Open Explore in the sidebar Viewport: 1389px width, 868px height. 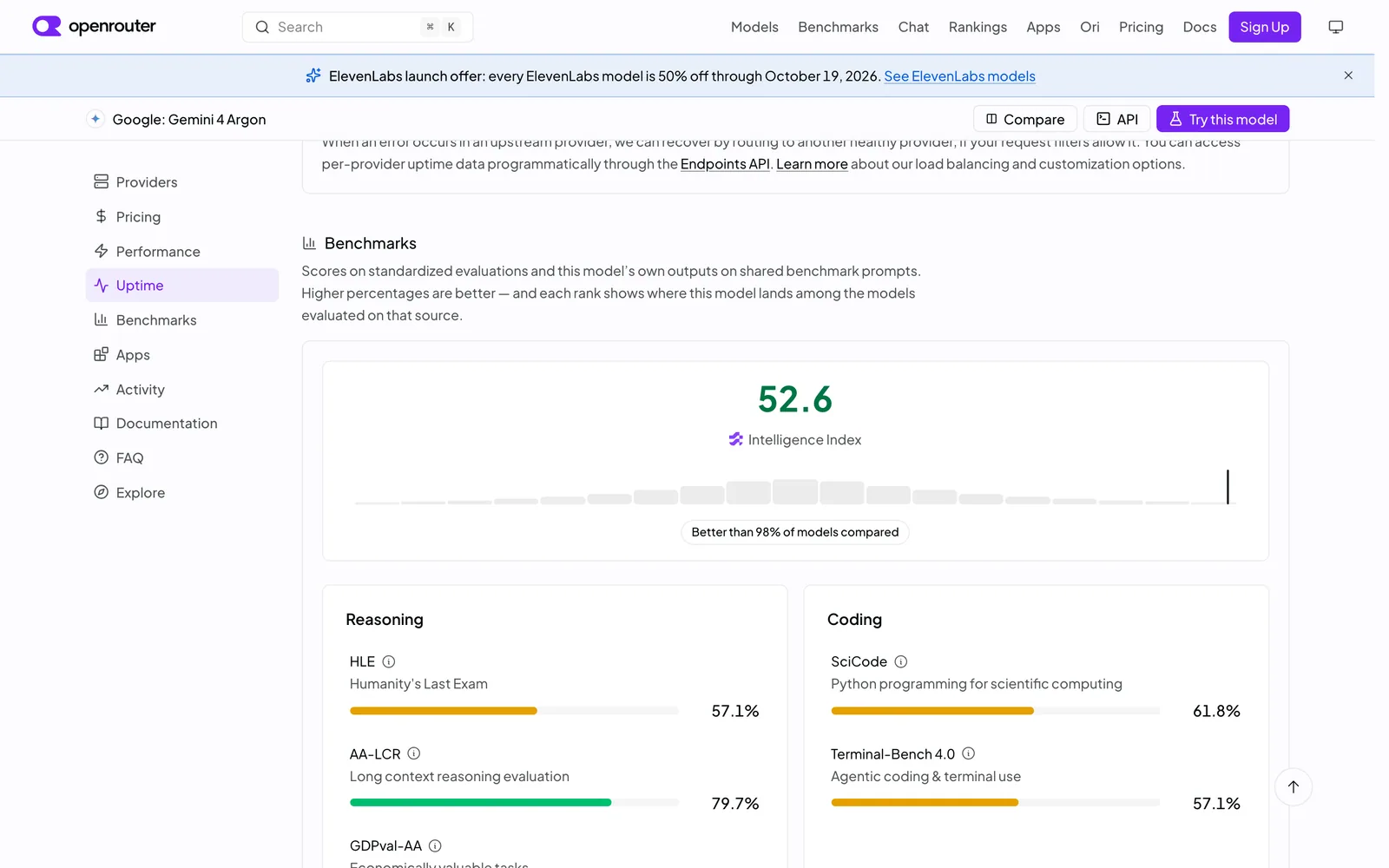pos(182,493)
